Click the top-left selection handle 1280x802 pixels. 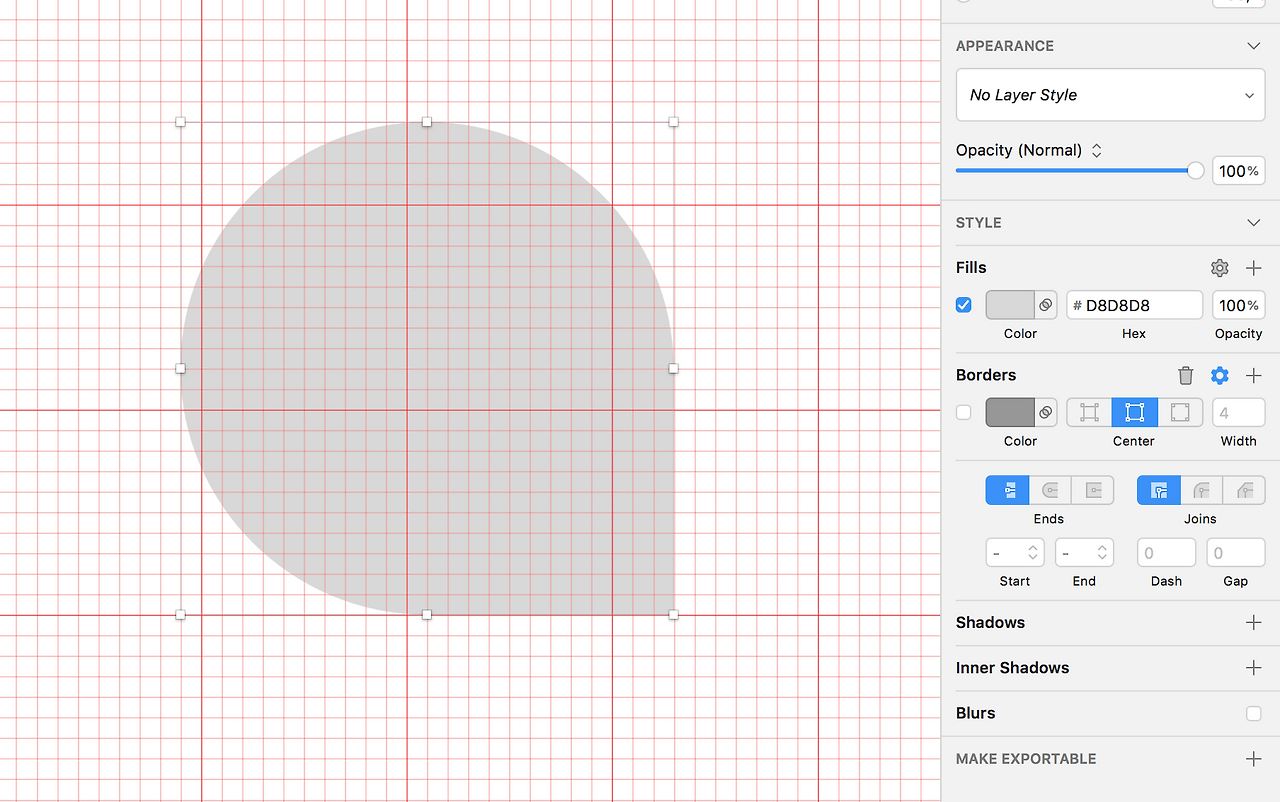180,122
